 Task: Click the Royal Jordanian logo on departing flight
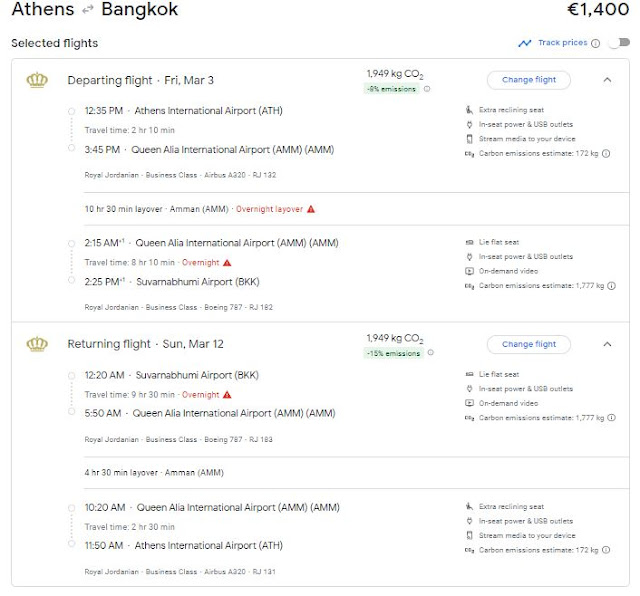pos(37,80)
